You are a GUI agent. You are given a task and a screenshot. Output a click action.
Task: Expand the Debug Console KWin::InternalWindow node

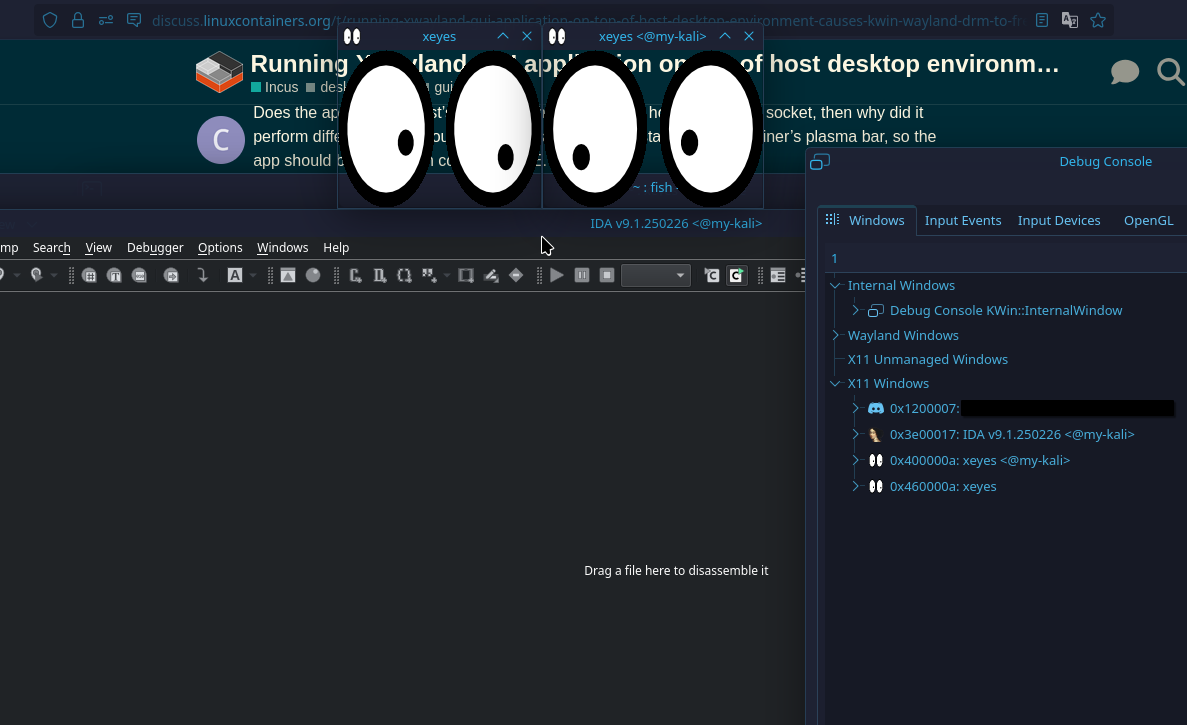pos(855,310)
